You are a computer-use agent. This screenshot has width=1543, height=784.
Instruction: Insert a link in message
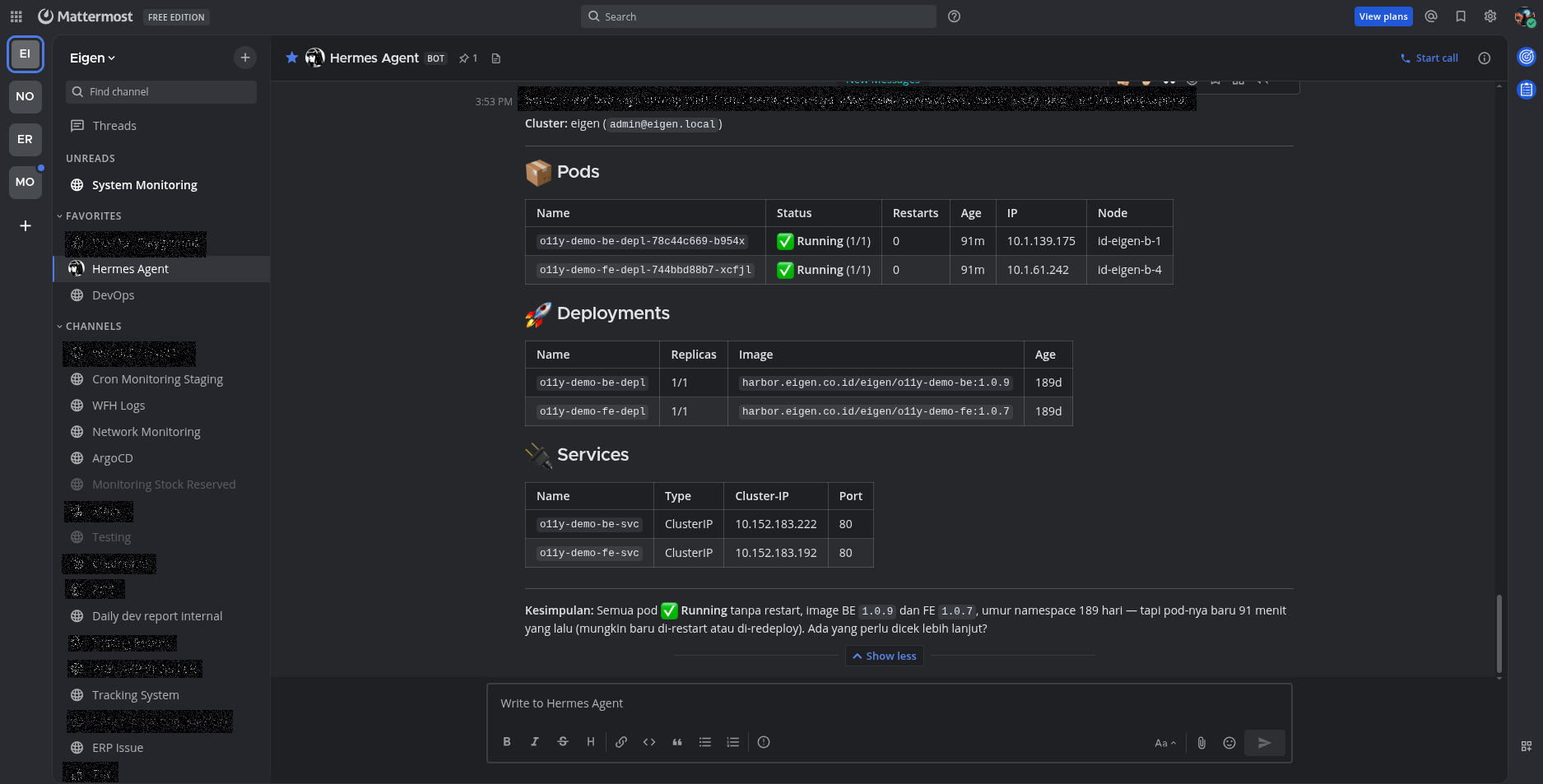pos(621,742)
